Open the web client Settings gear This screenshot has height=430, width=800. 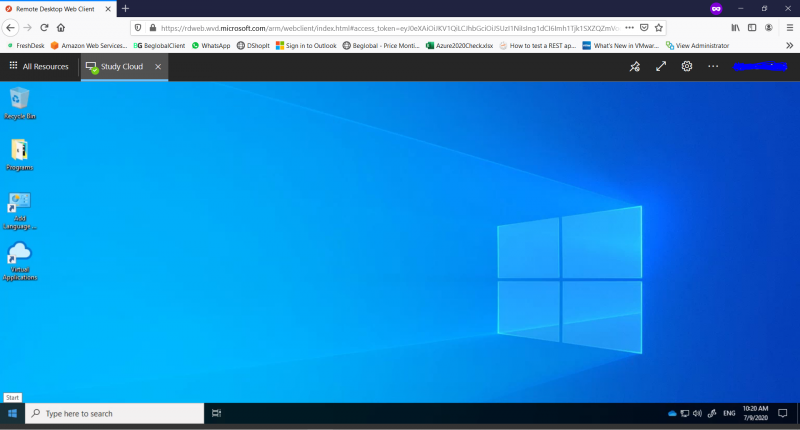tap(687, 66)
